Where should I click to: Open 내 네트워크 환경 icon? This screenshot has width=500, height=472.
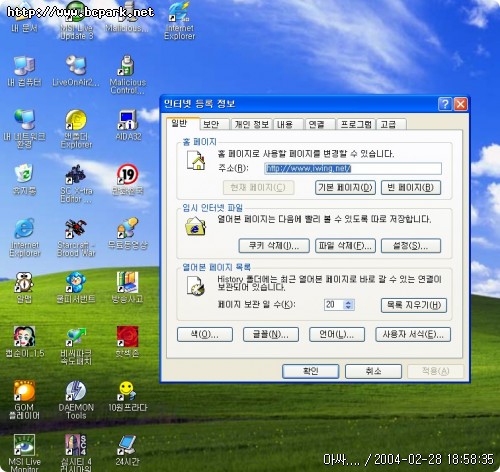click(x=24, y=128)
